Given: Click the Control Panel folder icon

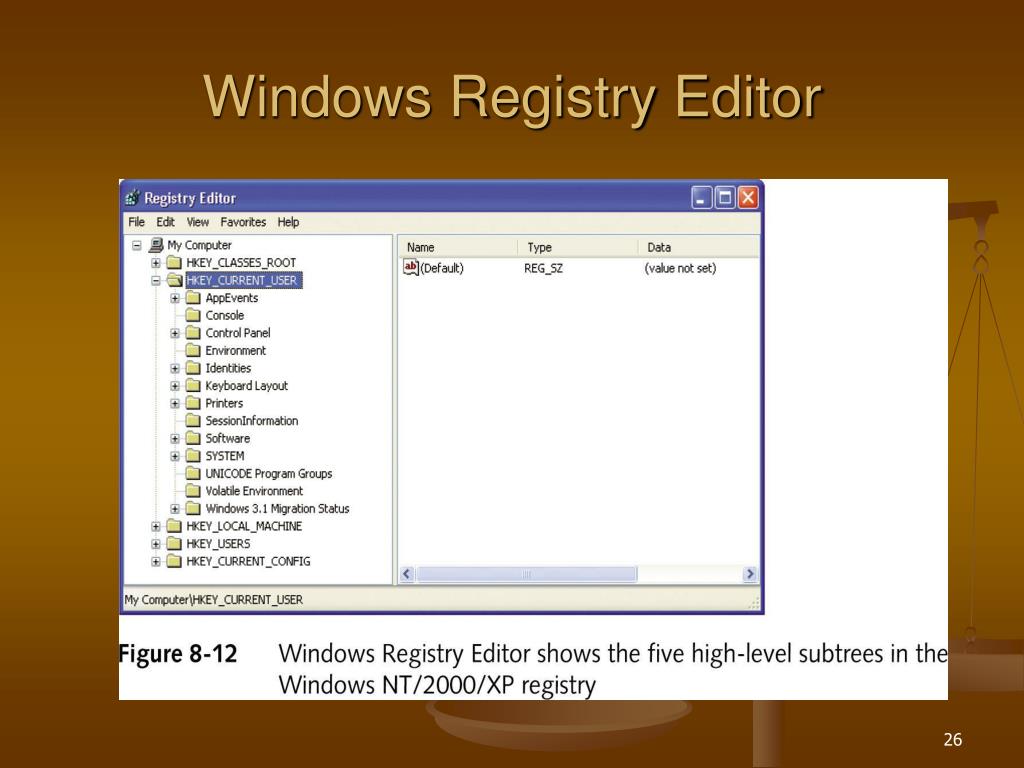Looking at the screenshot, I should coord(193,333).
